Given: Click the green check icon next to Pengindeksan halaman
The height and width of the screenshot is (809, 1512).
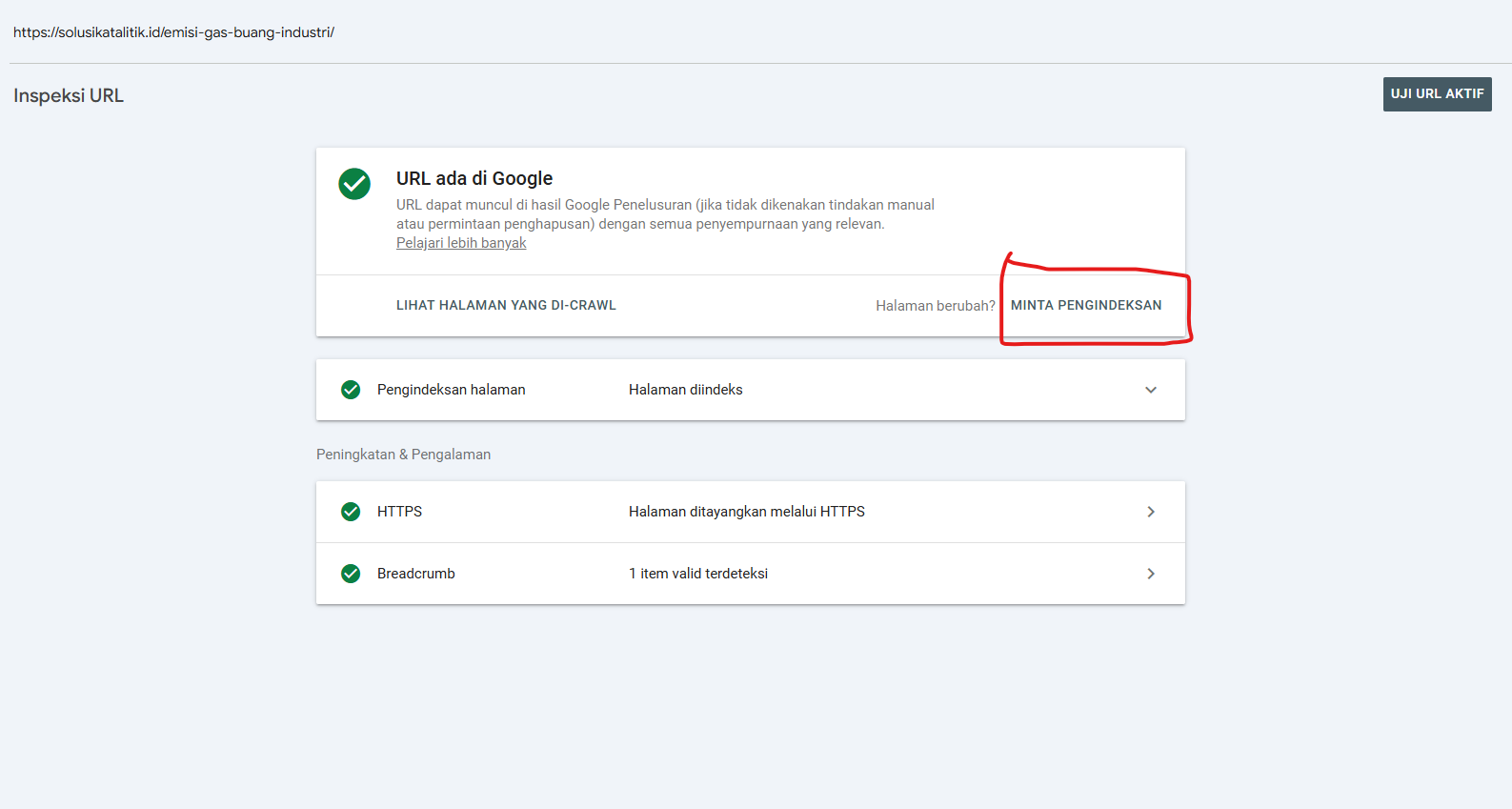Looking at the screenshot, I should (x=351, y=390).
